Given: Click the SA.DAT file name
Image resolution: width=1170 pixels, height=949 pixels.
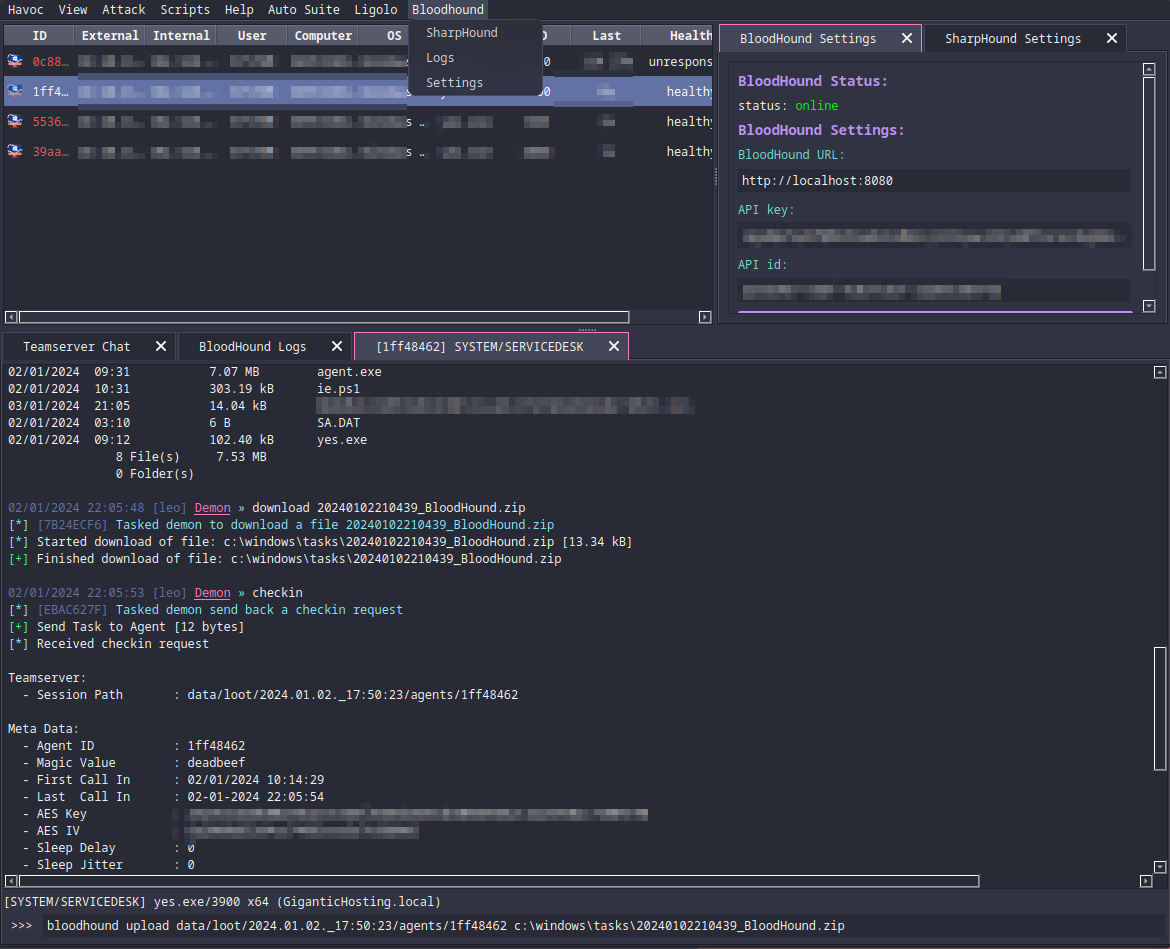Looking at the screenshot, I should (x=339, y=423).
